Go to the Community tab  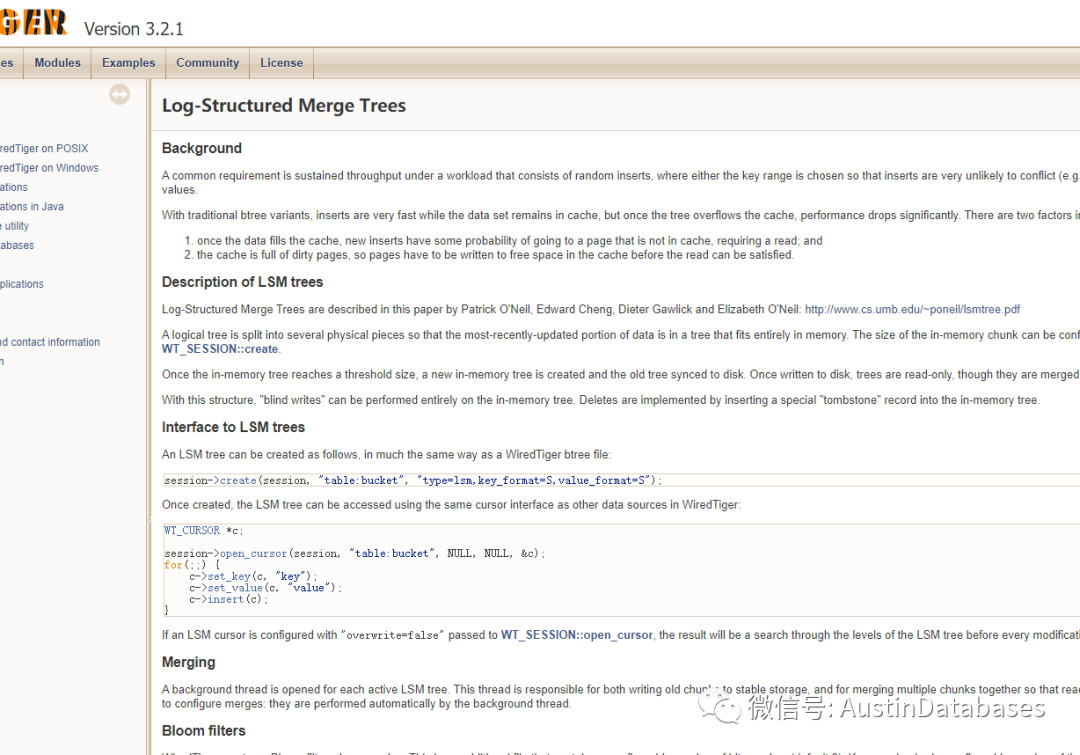(x=207, y=63)
